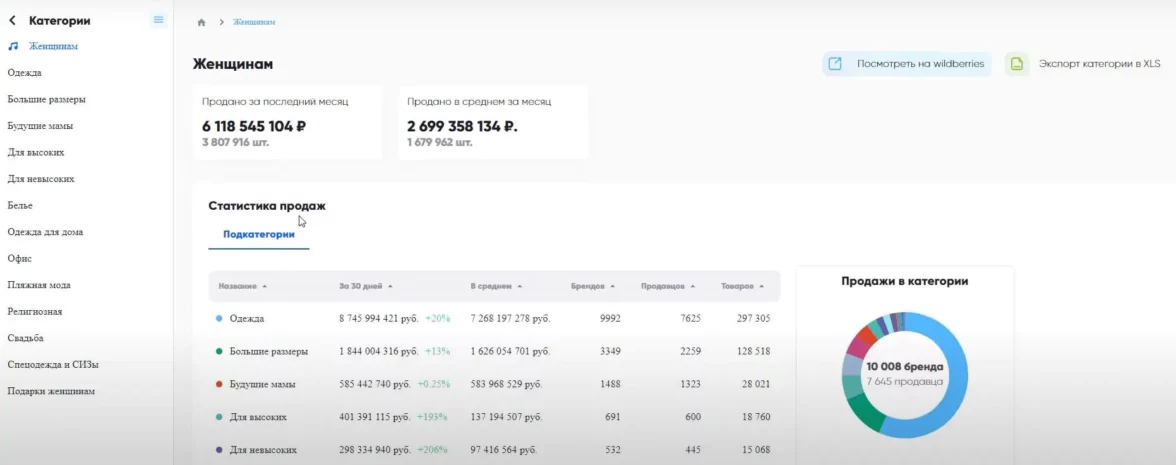Open Белье category in sidebar
The height and width of the screenshot is (465, 1176).
[x=20, y=205]
